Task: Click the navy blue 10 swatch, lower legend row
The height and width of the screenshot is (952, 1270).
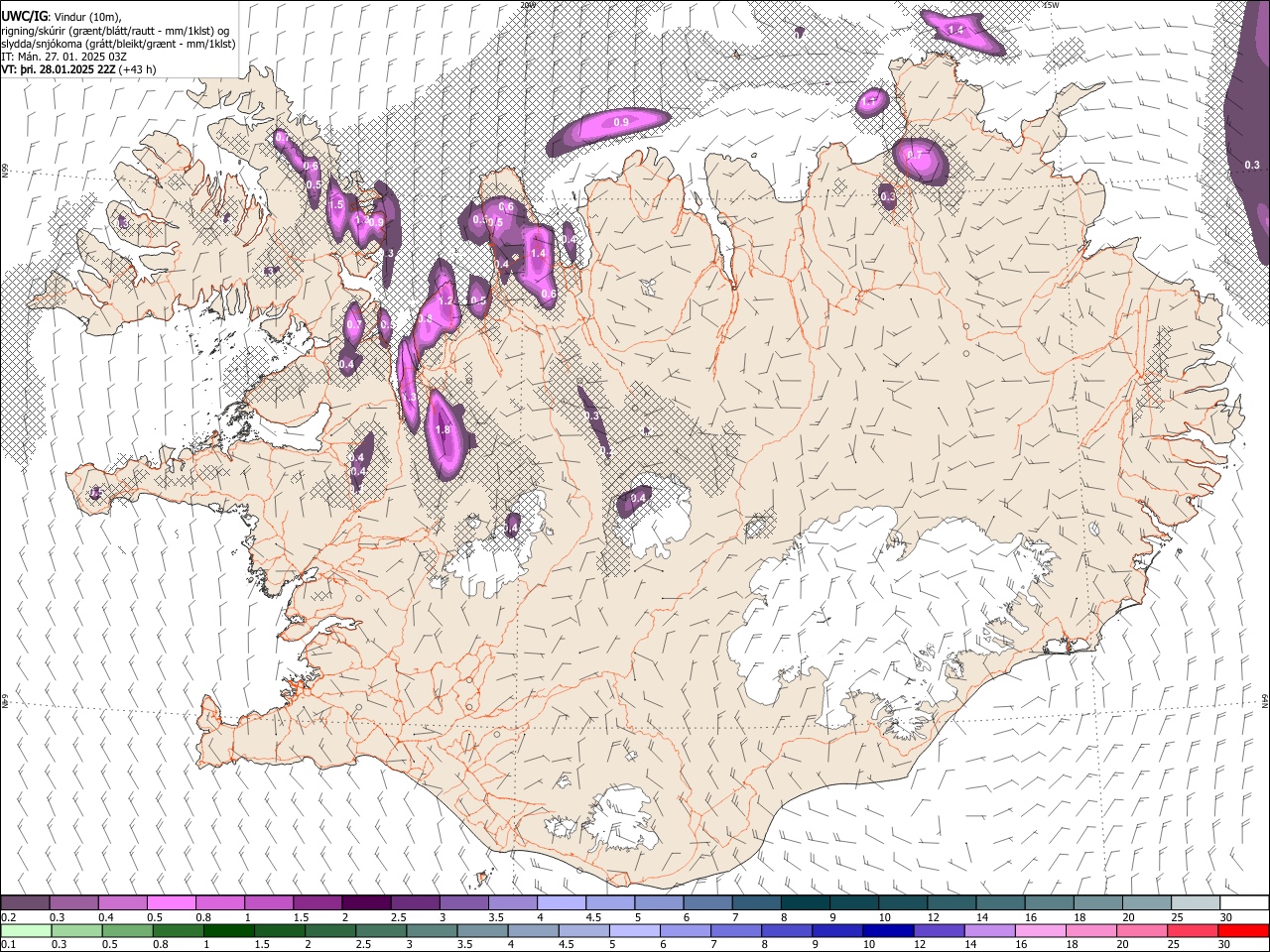Action: tap(887, 930)
